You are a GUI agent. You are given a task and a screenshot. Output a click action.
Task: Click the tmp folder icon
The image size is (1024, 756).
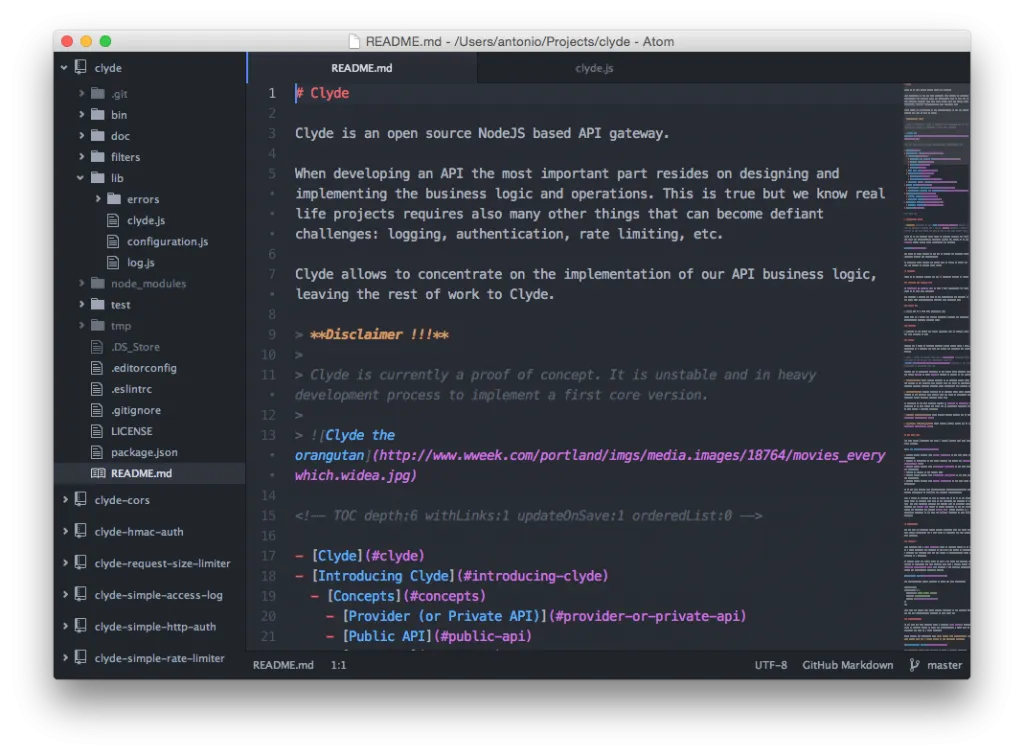(98, 325)
